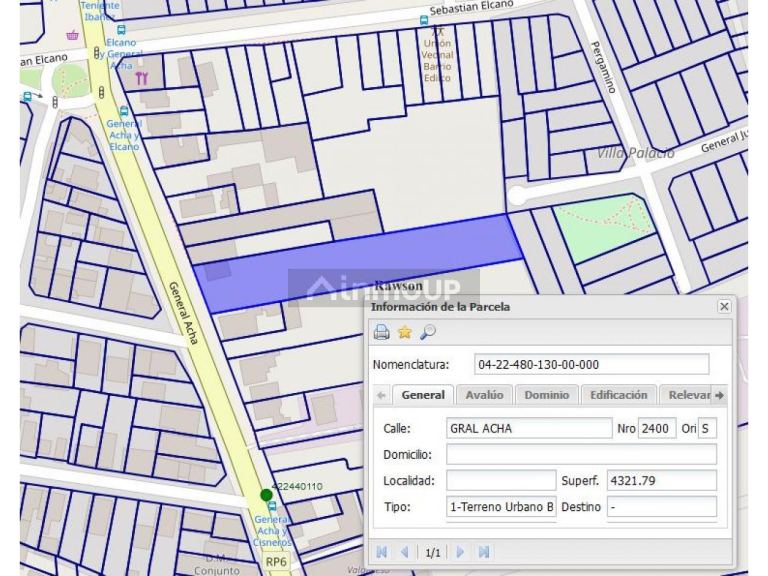The height and width of the screenshot is (576, 768).
Task: Click bus stop on Sebastian Elcano street
Action: coord(424,20)
